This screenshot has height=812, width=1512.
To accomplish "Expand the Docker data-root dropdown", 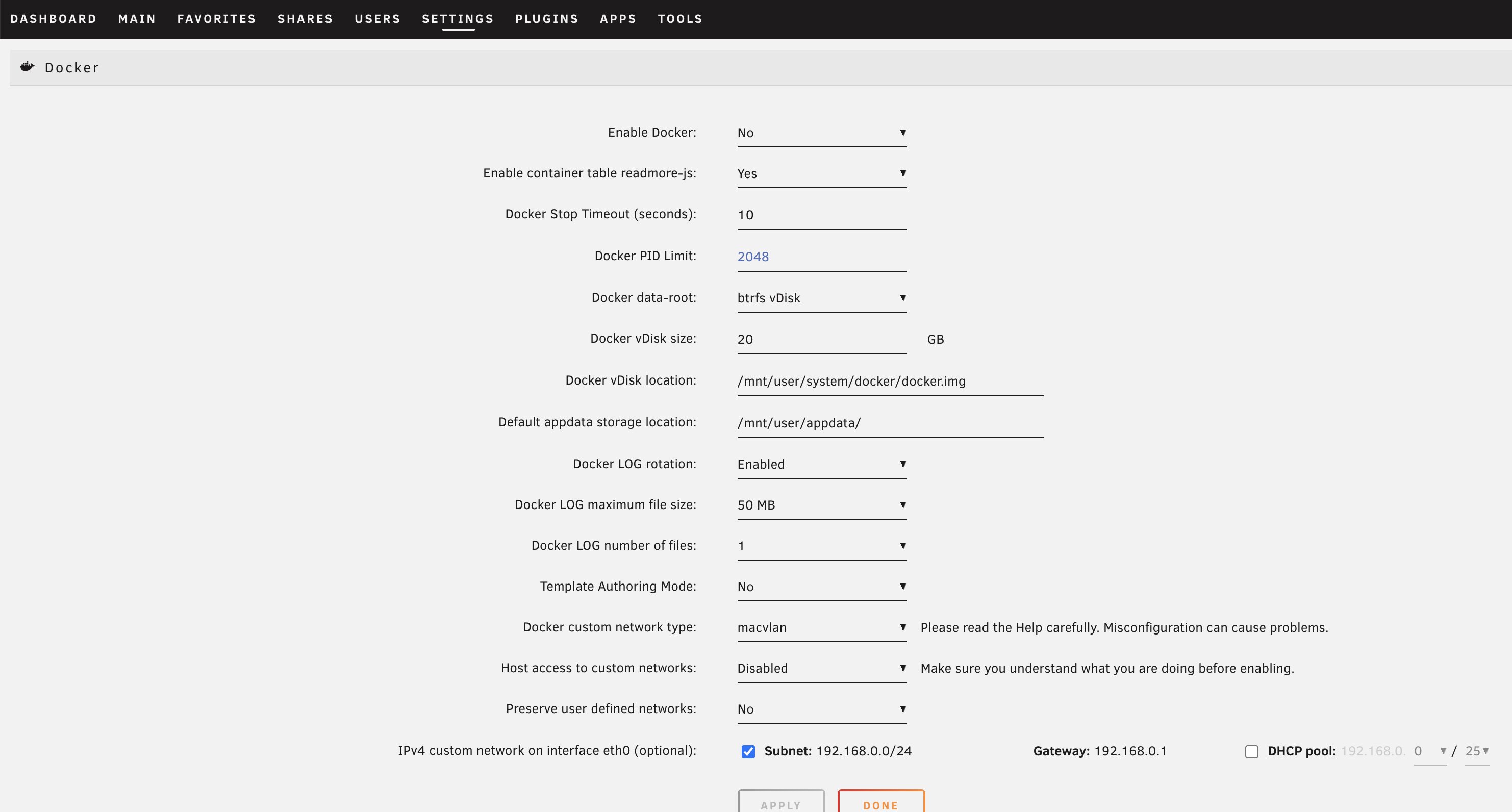I will click(821, 298).
